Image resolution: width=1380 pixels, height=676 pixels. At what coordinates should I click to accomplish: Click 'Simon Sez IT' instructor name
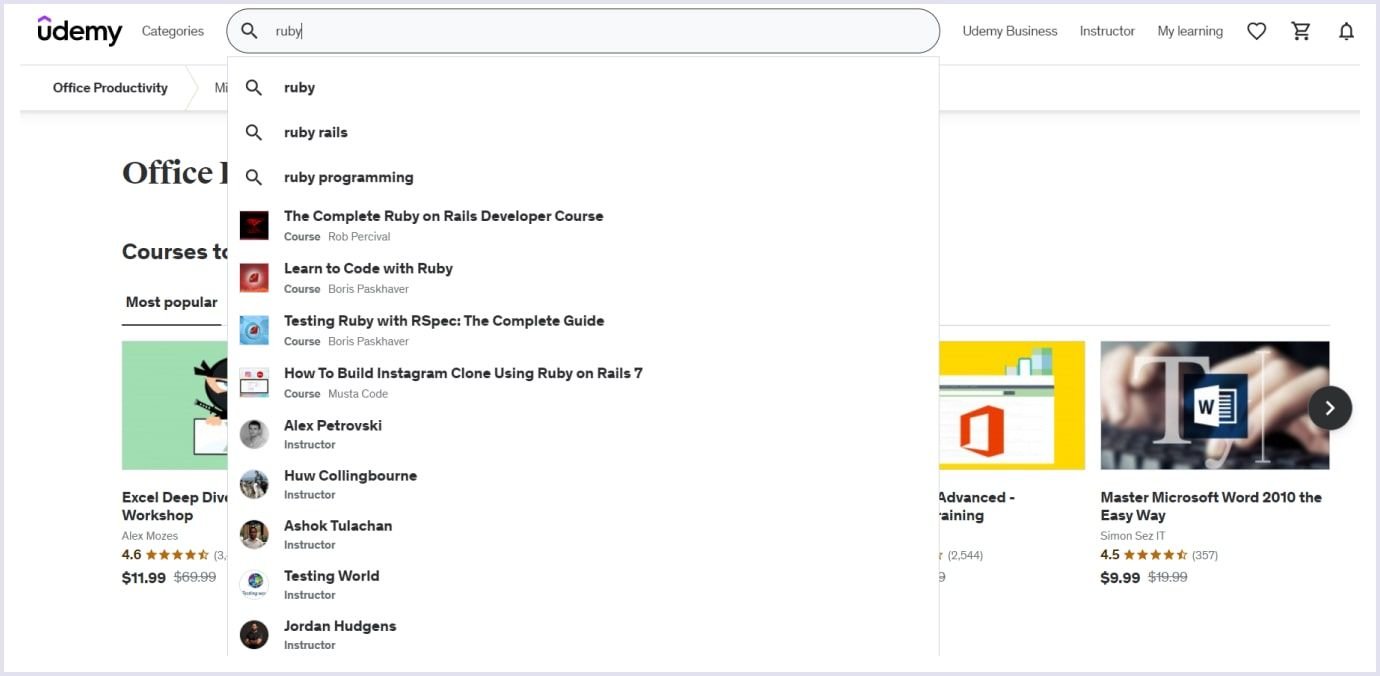point(1133,536)
